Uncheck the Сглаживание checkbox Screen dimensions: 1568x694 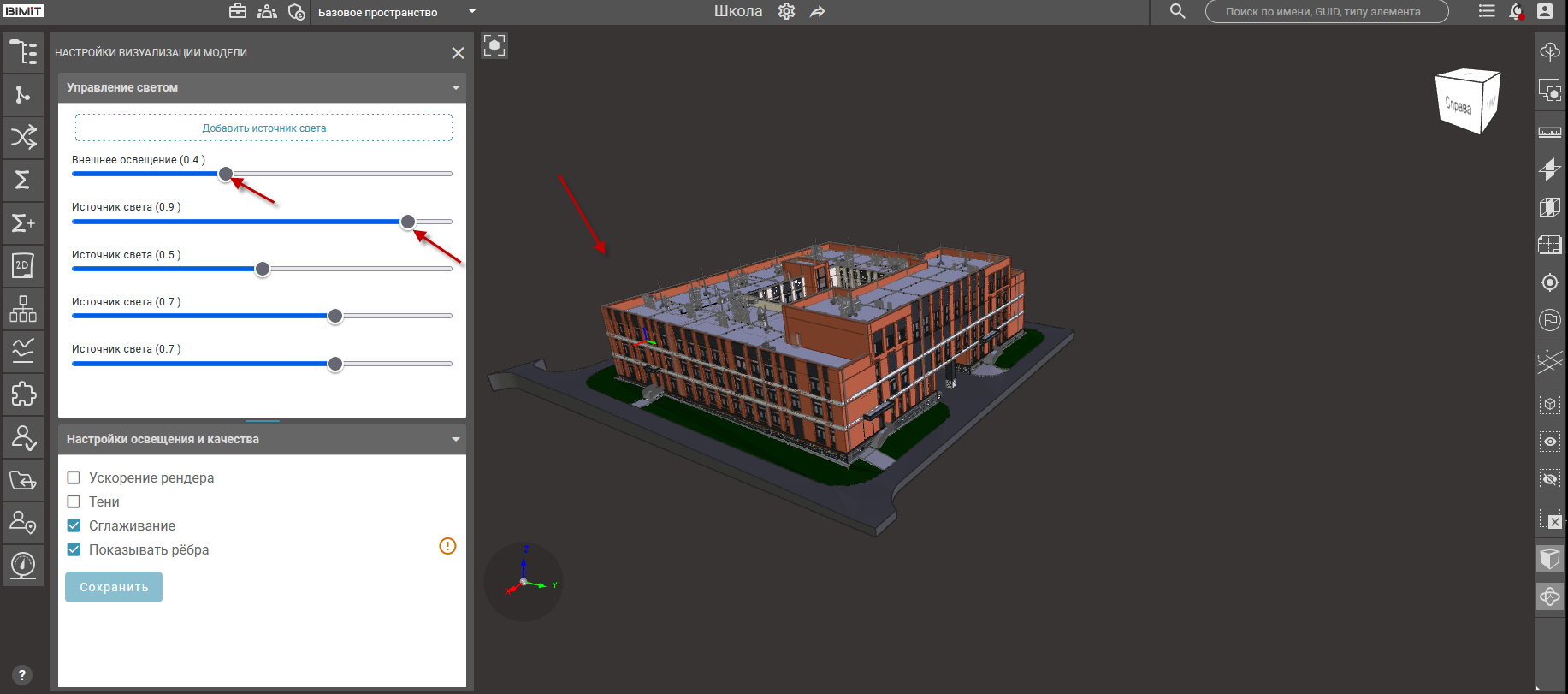(x=74, y=525)
